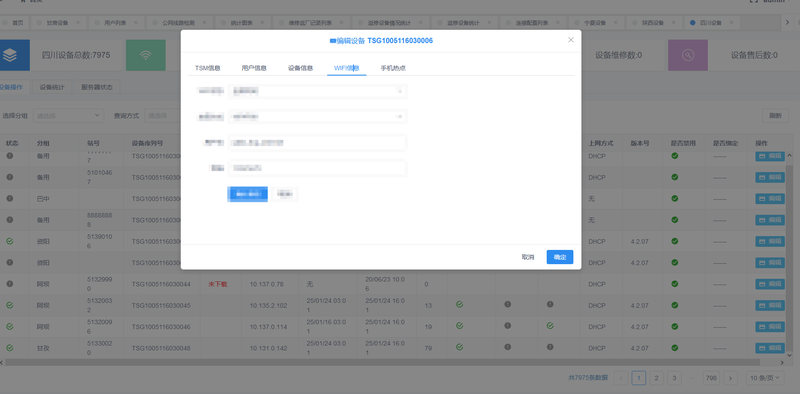The image size is (800, 394).
Task: Close the 公网线路检测 page tab
Action: pyautogui.click(x=204, y=22)
